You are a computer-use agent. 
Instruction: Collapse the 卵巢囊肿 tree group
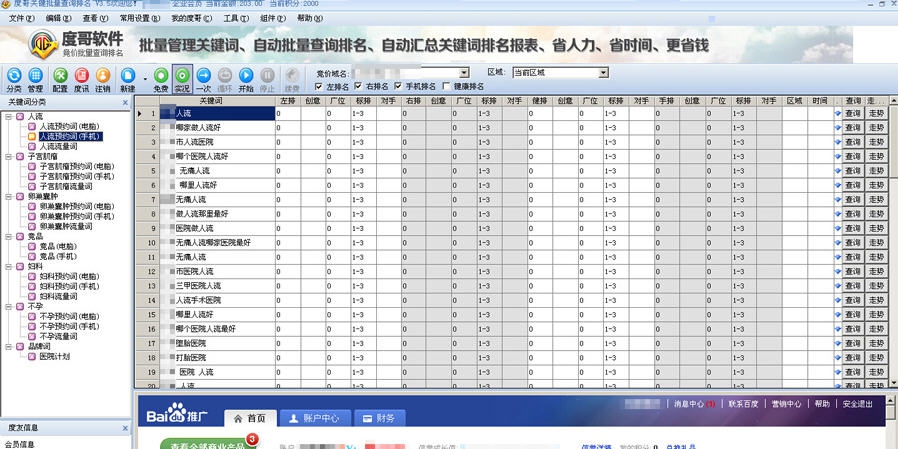pyautogui.click(x=9, y=196)
